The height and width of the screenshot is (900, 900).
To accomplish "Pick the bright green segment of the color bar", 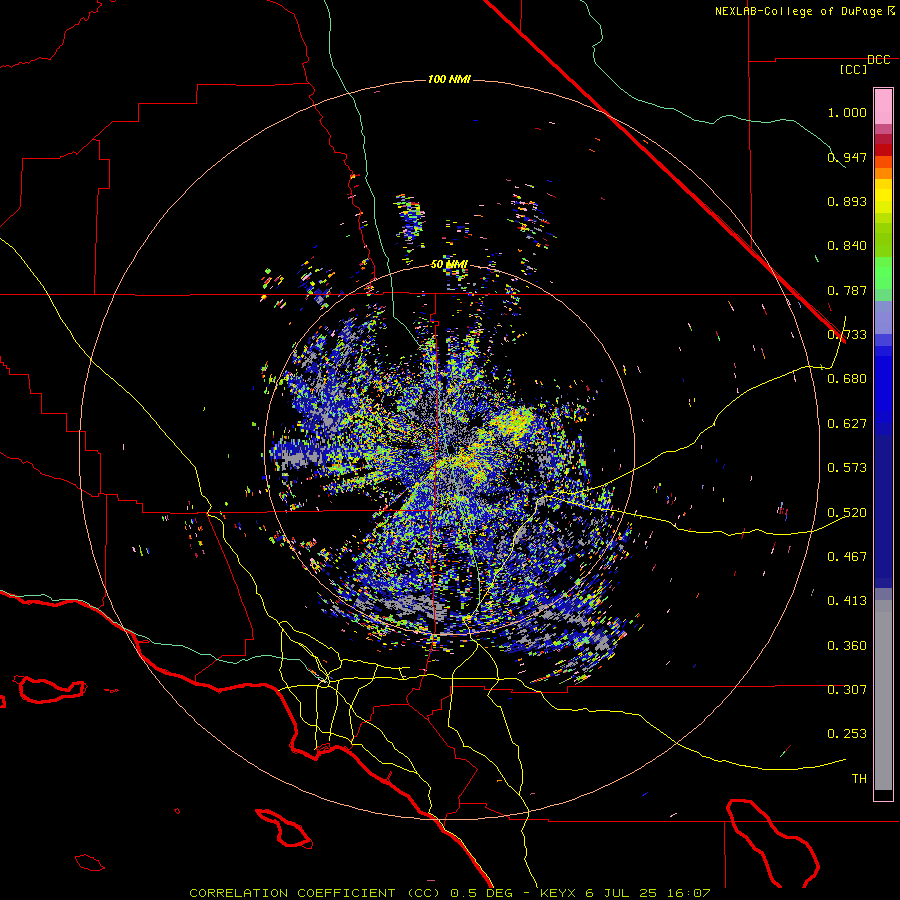I will (x=883, y=271).
